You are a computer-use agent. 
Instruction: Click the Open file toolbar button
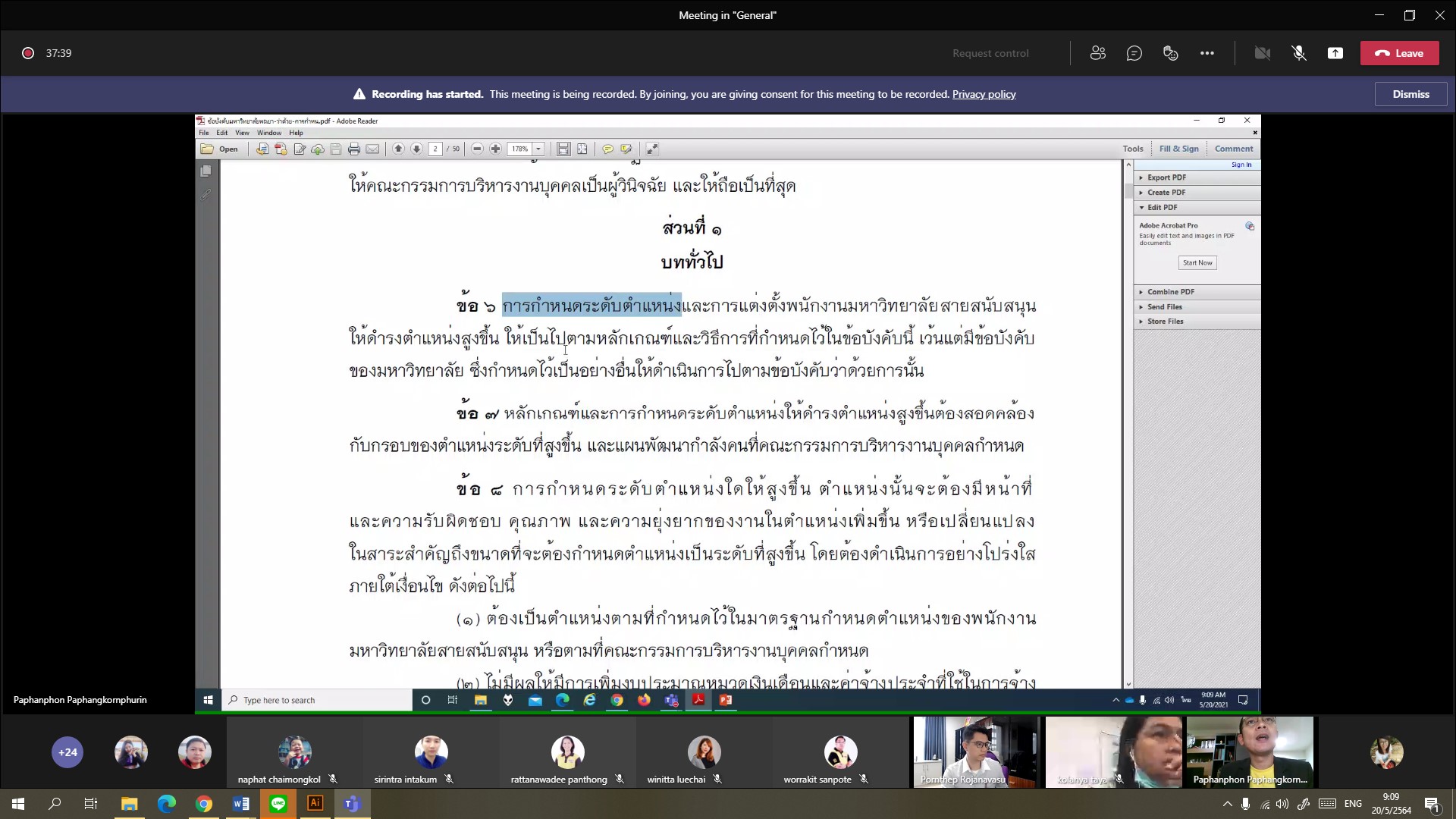pyautogui.click(x=219, y=149)
